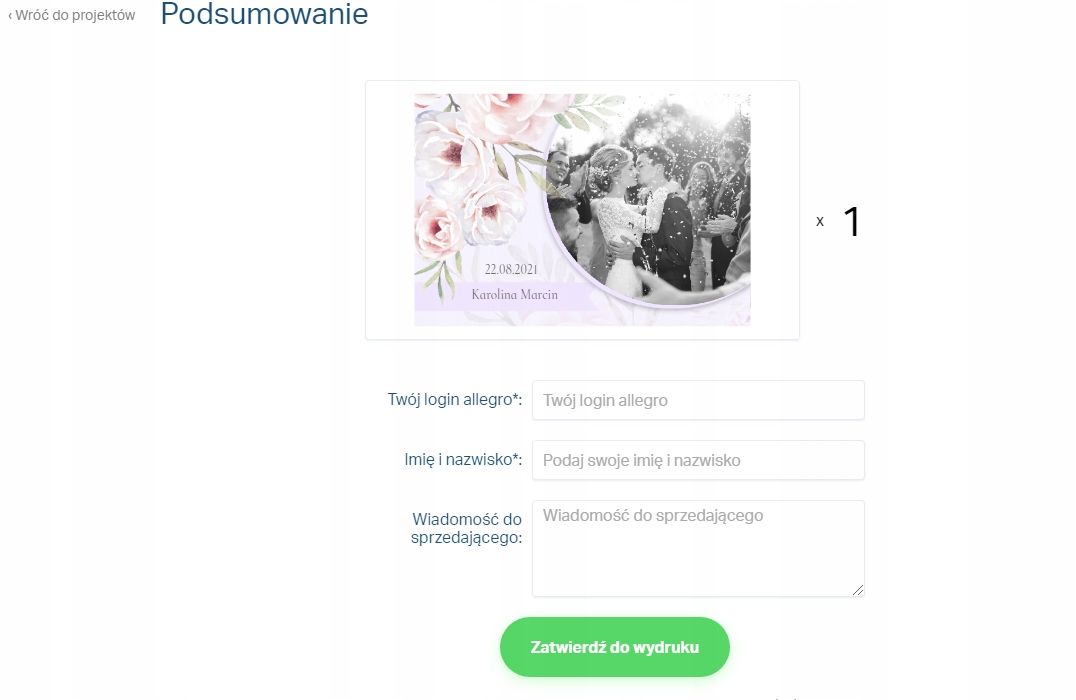
Task: Focus the 'Twój login allegro' input field
Action: tap(698, 400)
